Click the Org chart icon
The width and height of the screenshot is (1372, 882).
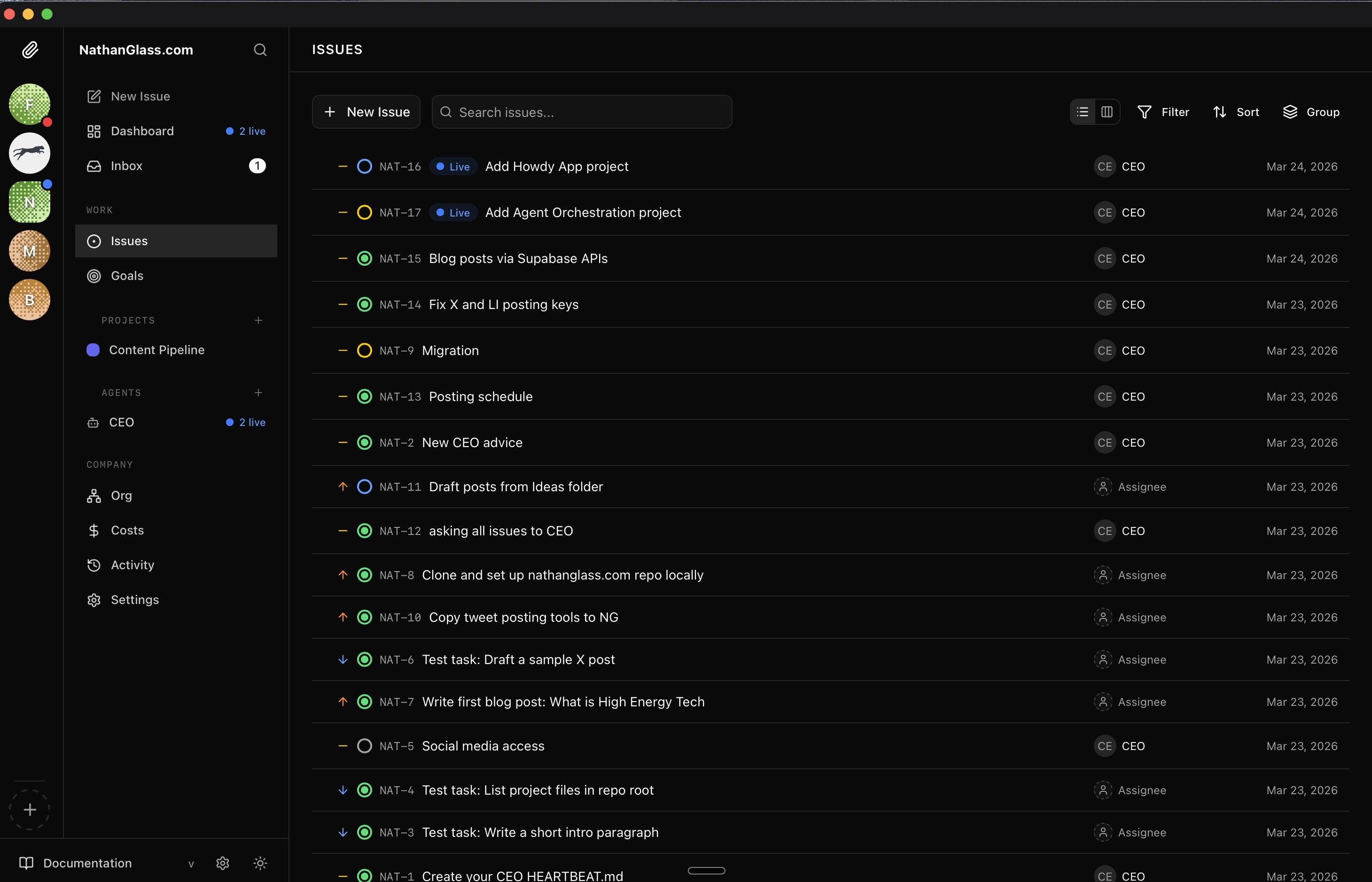94,495
